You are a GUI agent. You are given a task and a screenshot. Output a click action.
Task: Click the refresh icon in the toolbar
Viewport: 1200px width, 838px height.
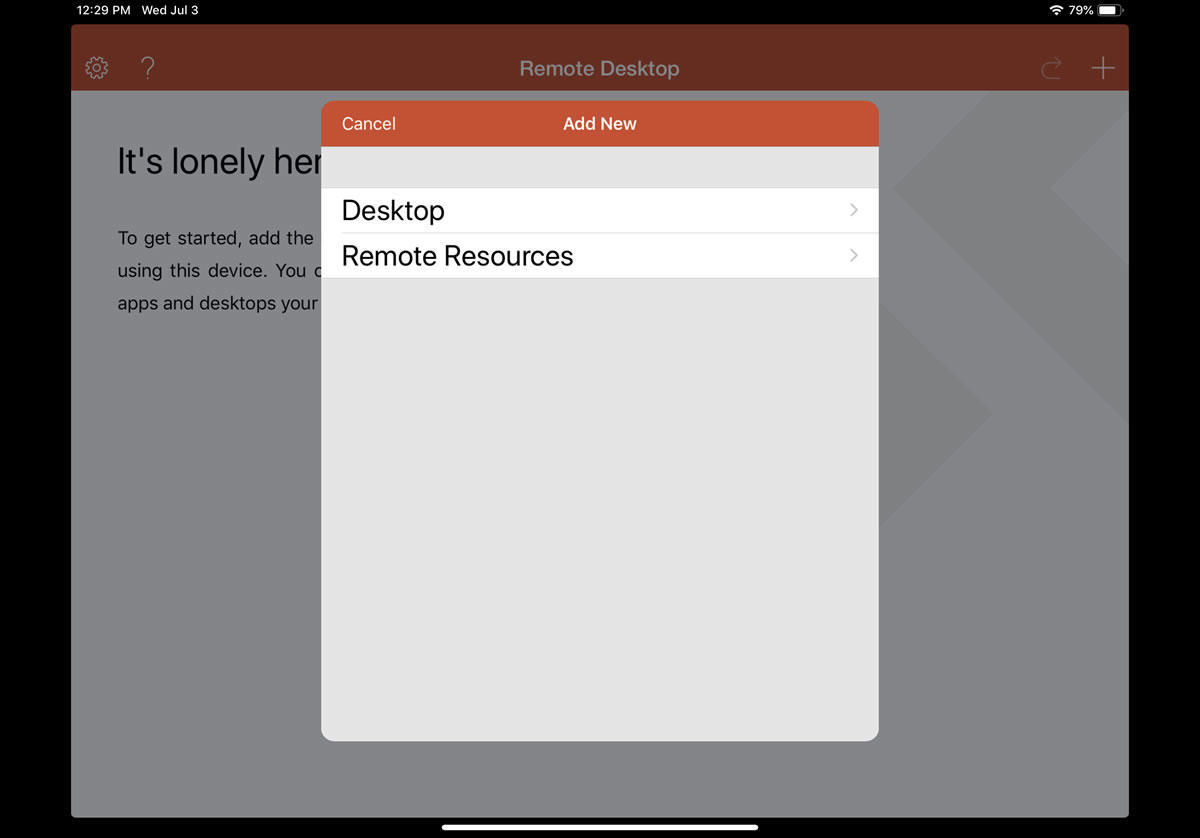coord(1051,68)
